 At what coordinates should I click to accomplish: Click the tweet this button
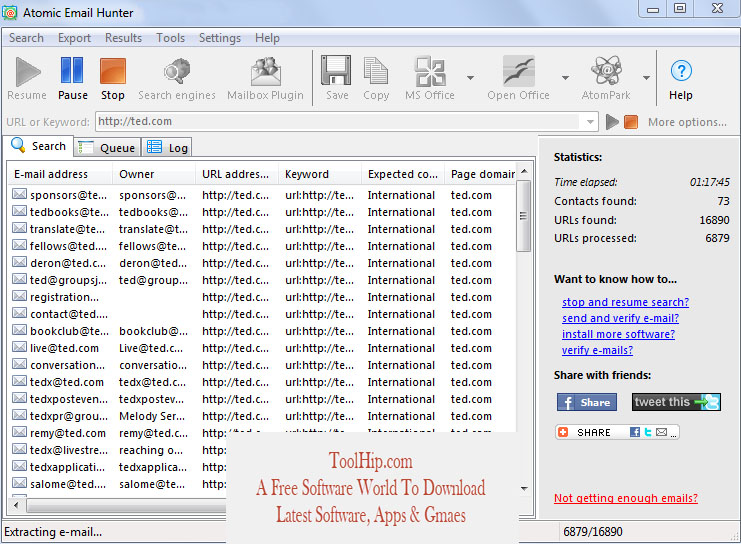(x=676, y=402)
